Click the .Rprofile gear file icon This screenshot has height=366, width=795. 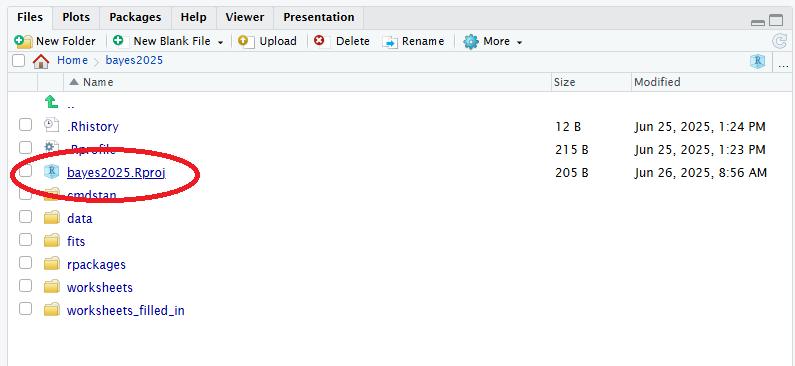pos(51,148)
